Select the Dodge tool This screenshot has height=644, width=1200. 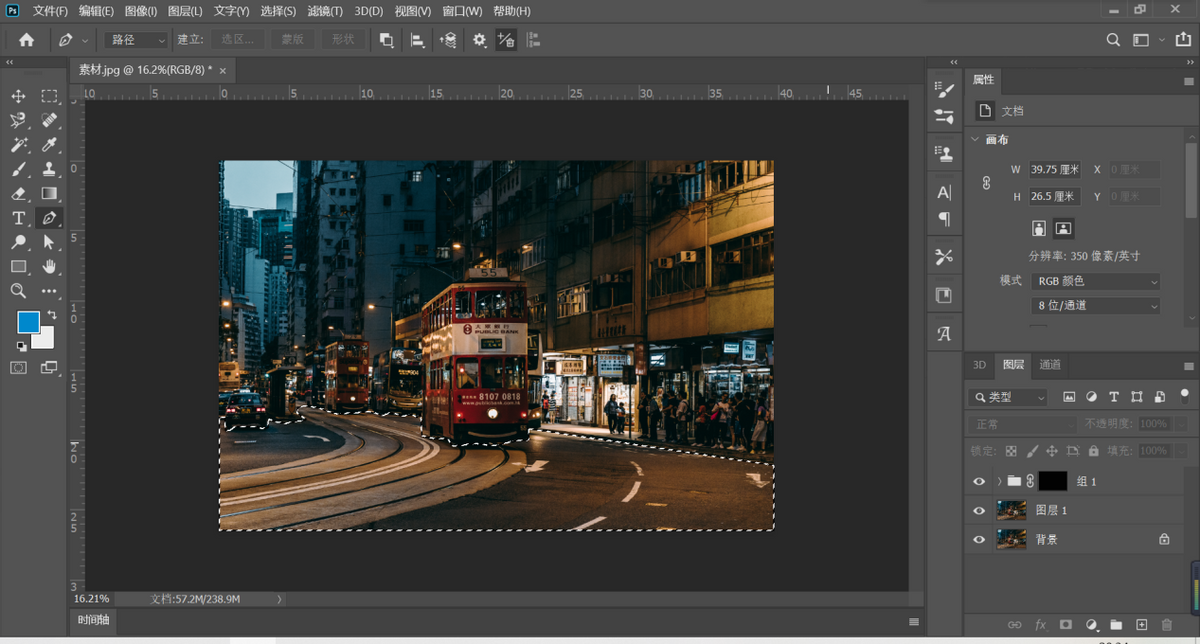[x=18, y=242]
